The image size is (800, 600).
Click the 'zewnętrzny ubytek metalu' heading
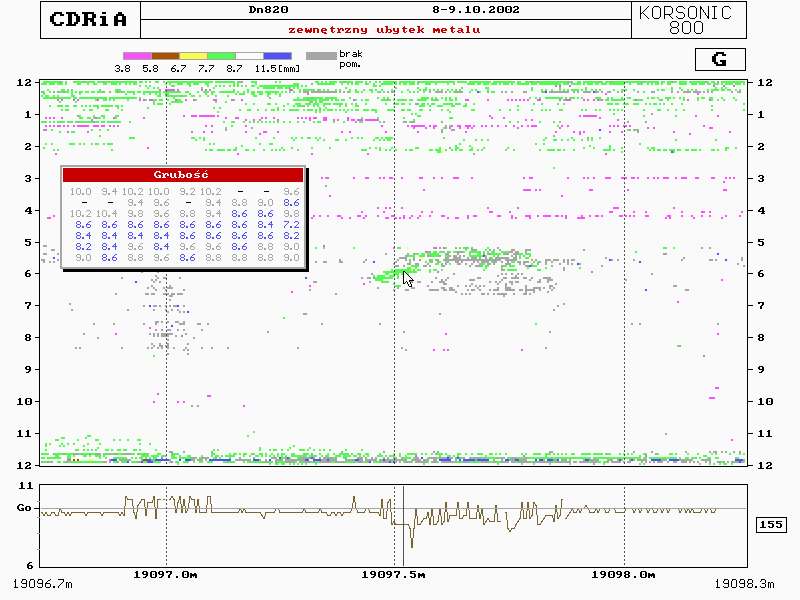[384, 30]
